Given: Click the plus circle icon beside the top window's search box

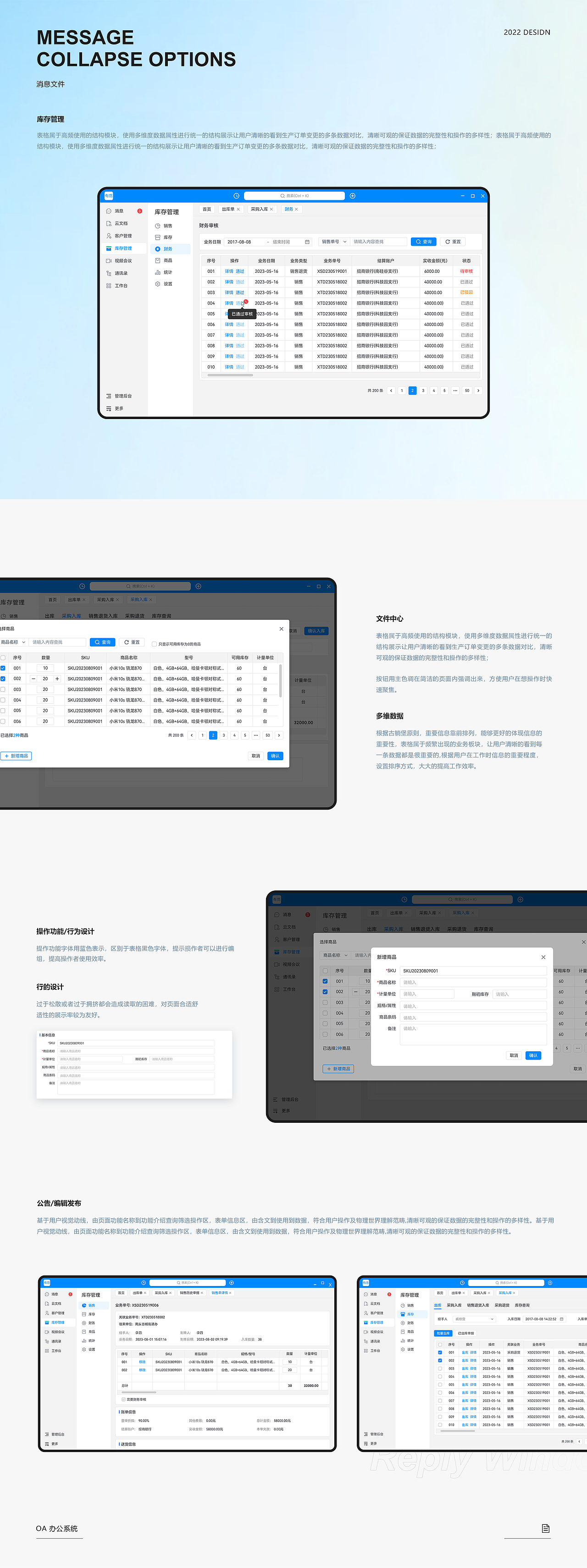Looking at the screenshot, I should (x=353, y=196).
